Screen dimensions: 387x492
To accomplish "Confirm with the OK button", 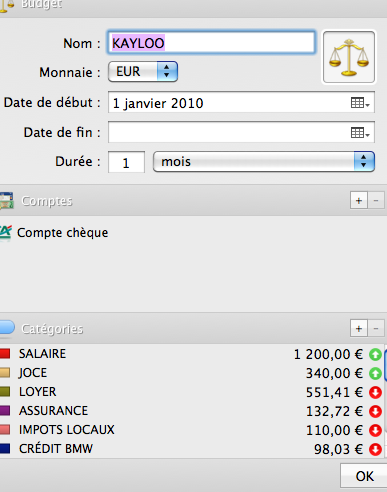I will 364,476.
